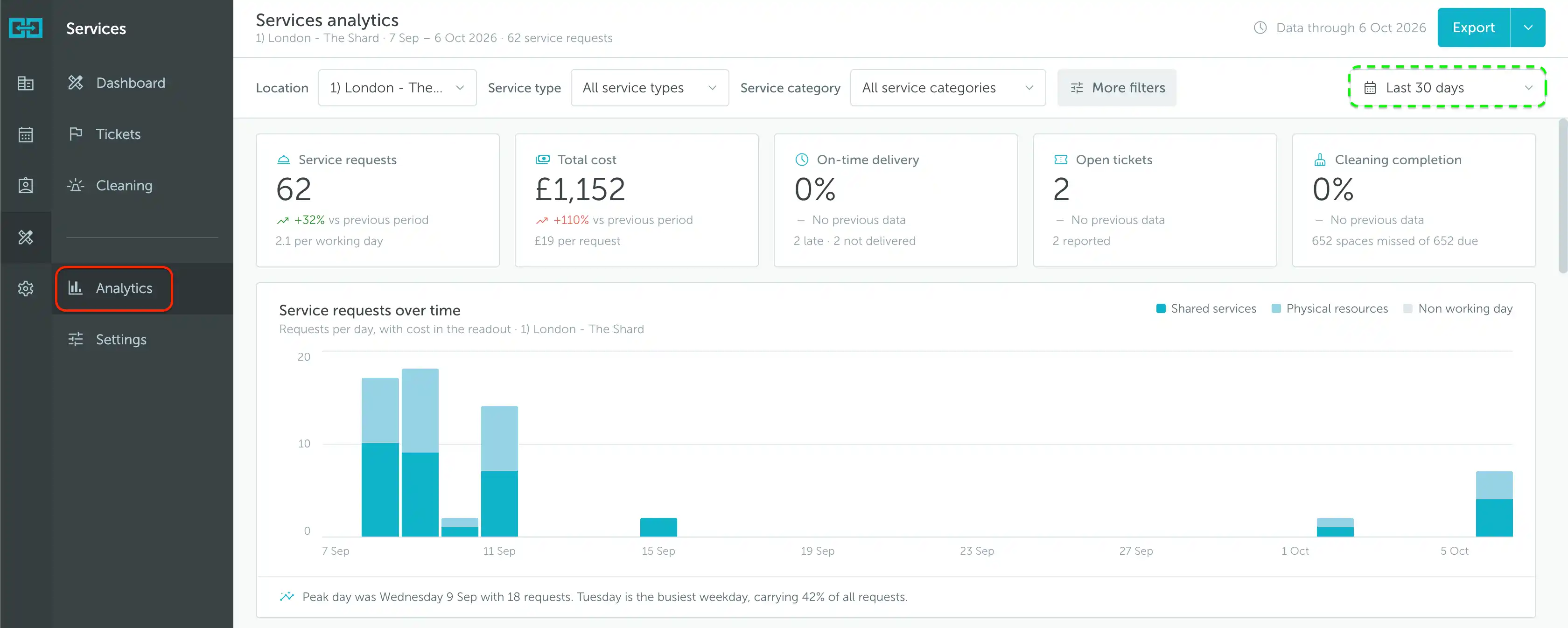Viewport: 1568px width, 628px height.
Task: Click the 15 Sep bar in the chart
Action: (658, 527)
